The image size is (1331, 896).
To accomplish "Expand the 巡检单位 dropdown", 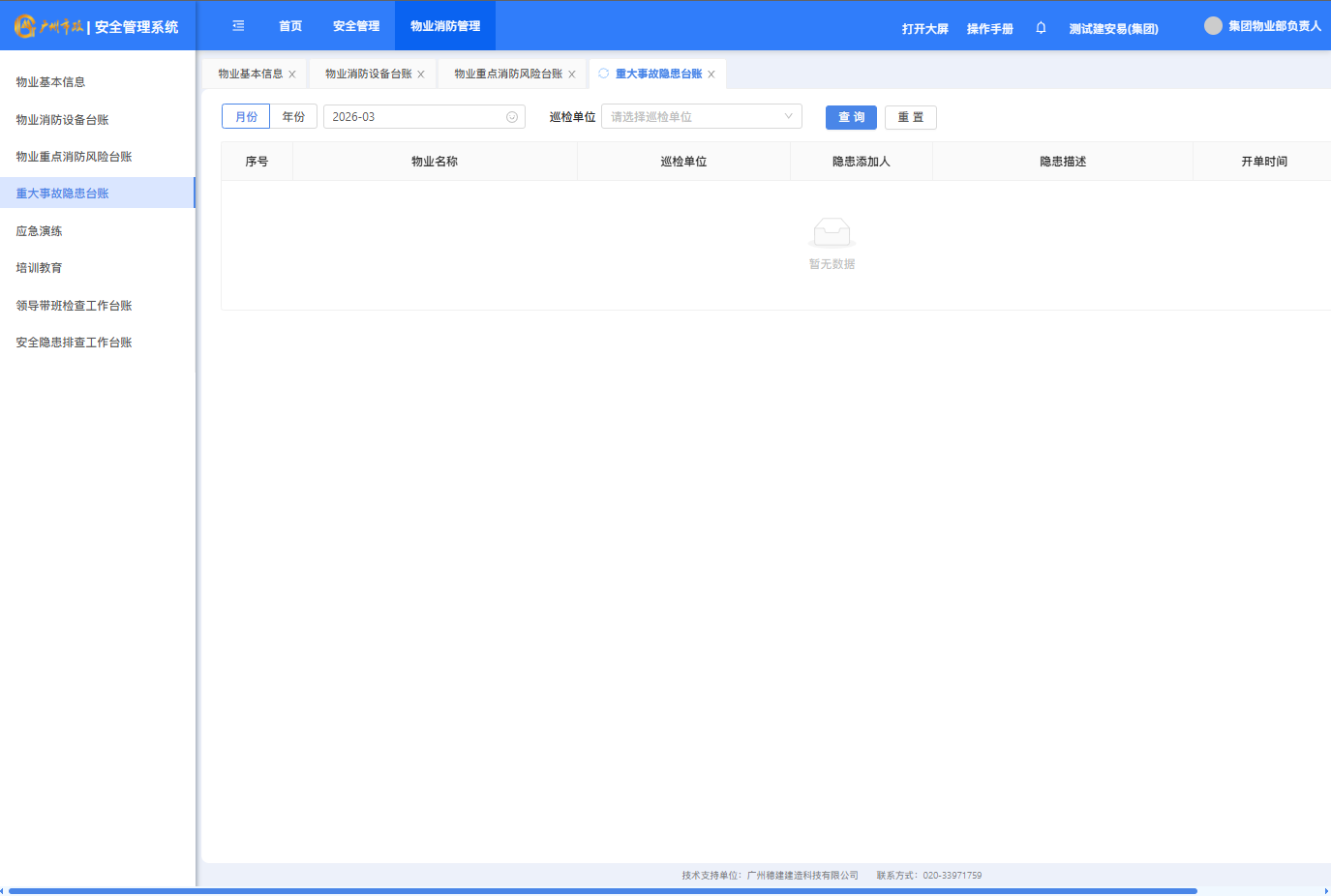I will 701,117.
